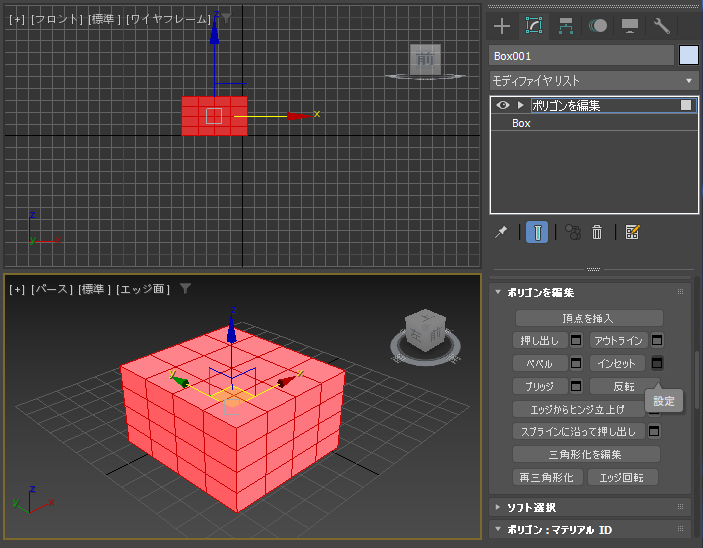Viewport: 703px width, 548px height.
Task: Click the 前 ViewCube in front viewport
Action: pos(425,59)
